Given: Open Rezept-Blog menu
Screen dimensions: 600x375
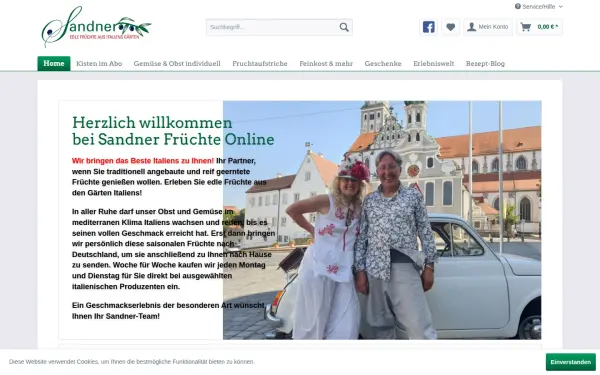Looking at the screenshot, I should tap(485, 64).
